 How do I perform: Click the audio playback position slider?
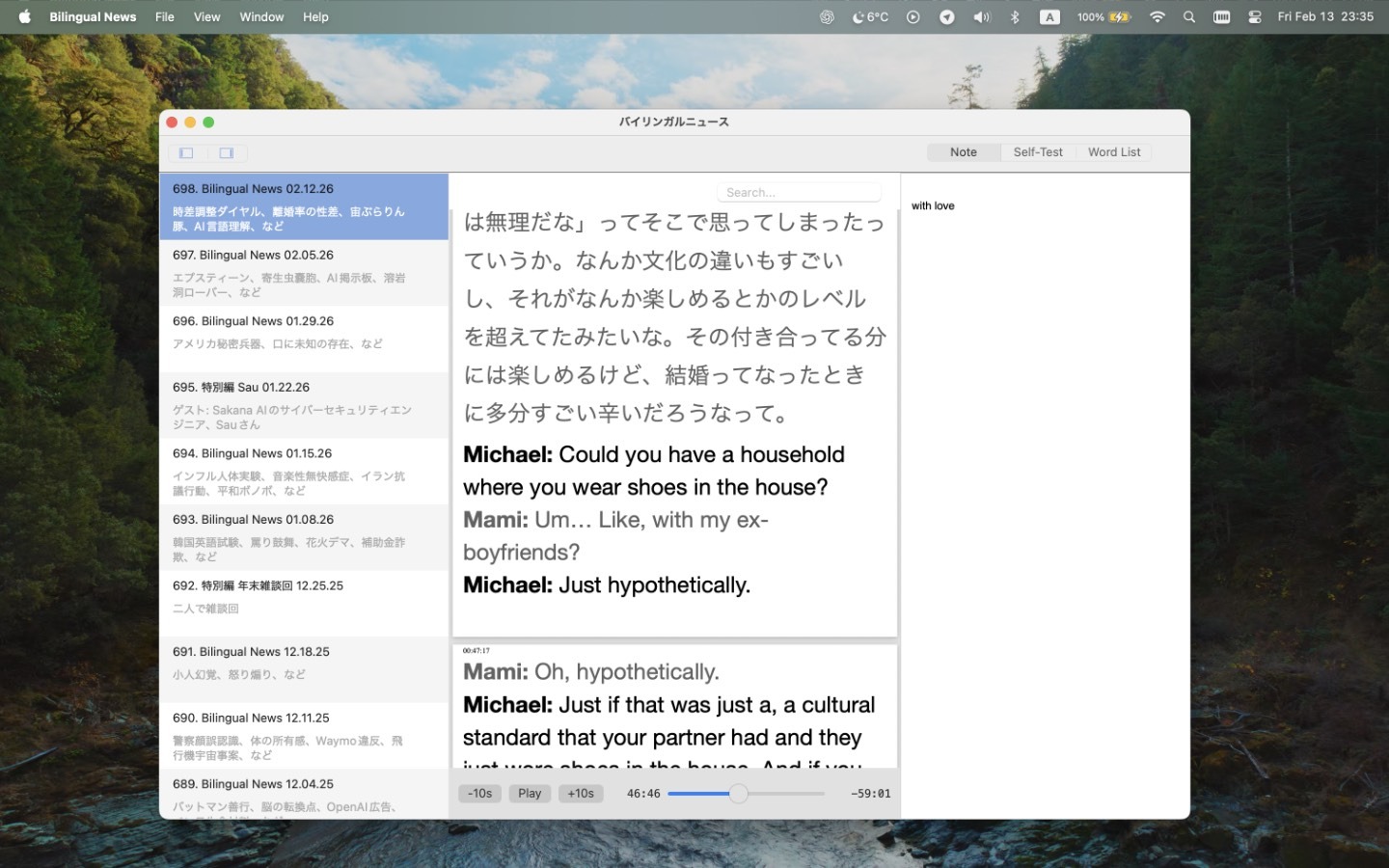pos(739,794)
